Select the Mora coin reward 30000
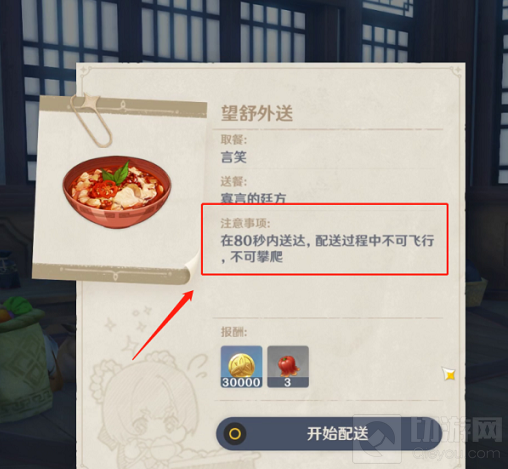Screen dimensions: 508x469 pyautogui.click(x=241, y=367)
